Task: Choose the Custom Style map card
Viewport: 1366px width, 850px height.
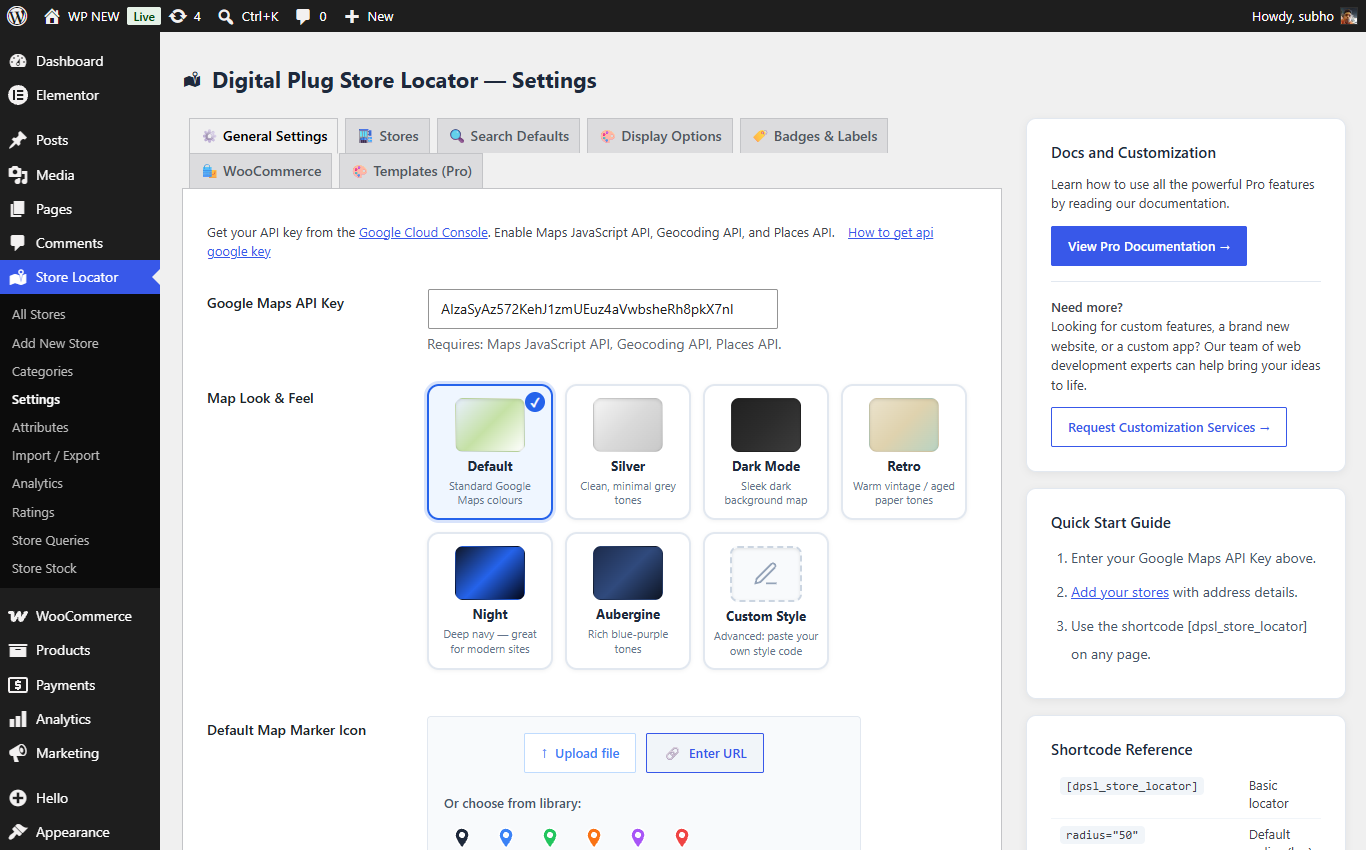Action: (766, 601)
